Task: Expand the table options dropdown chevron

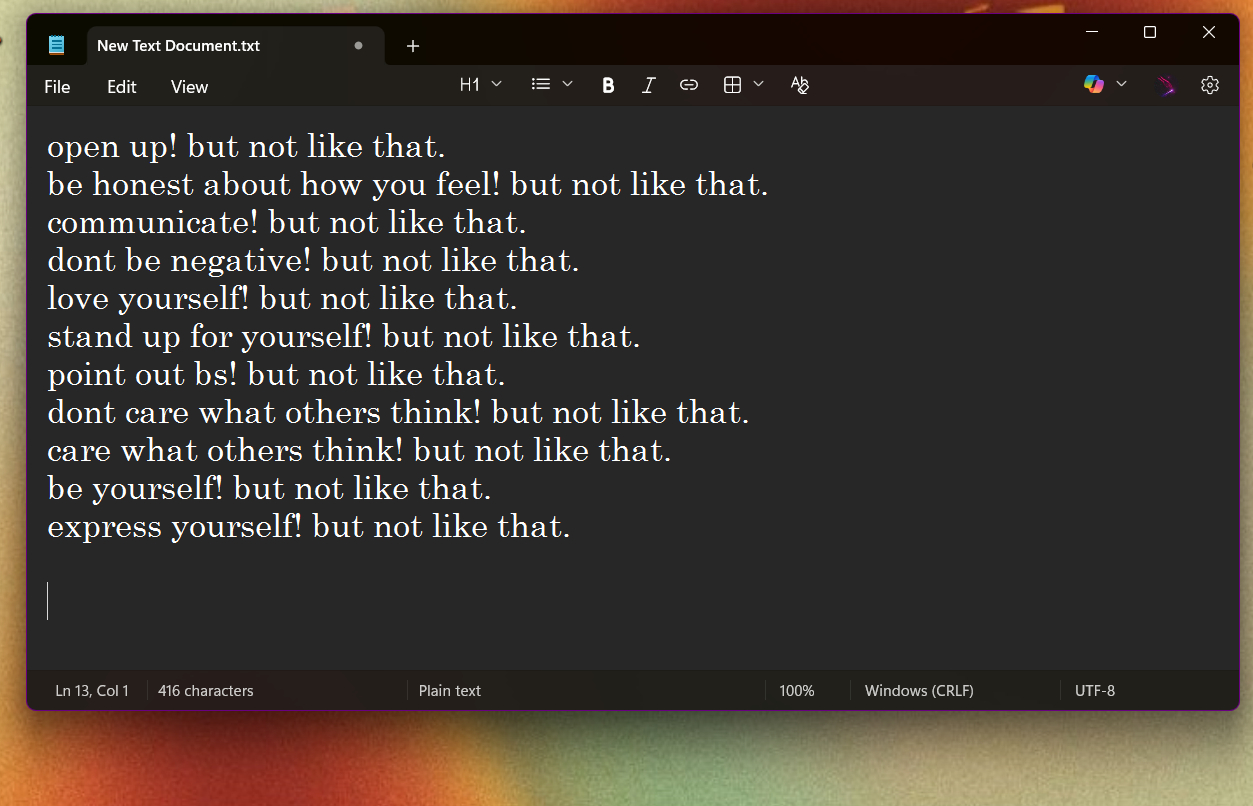Action: (758, 85)
